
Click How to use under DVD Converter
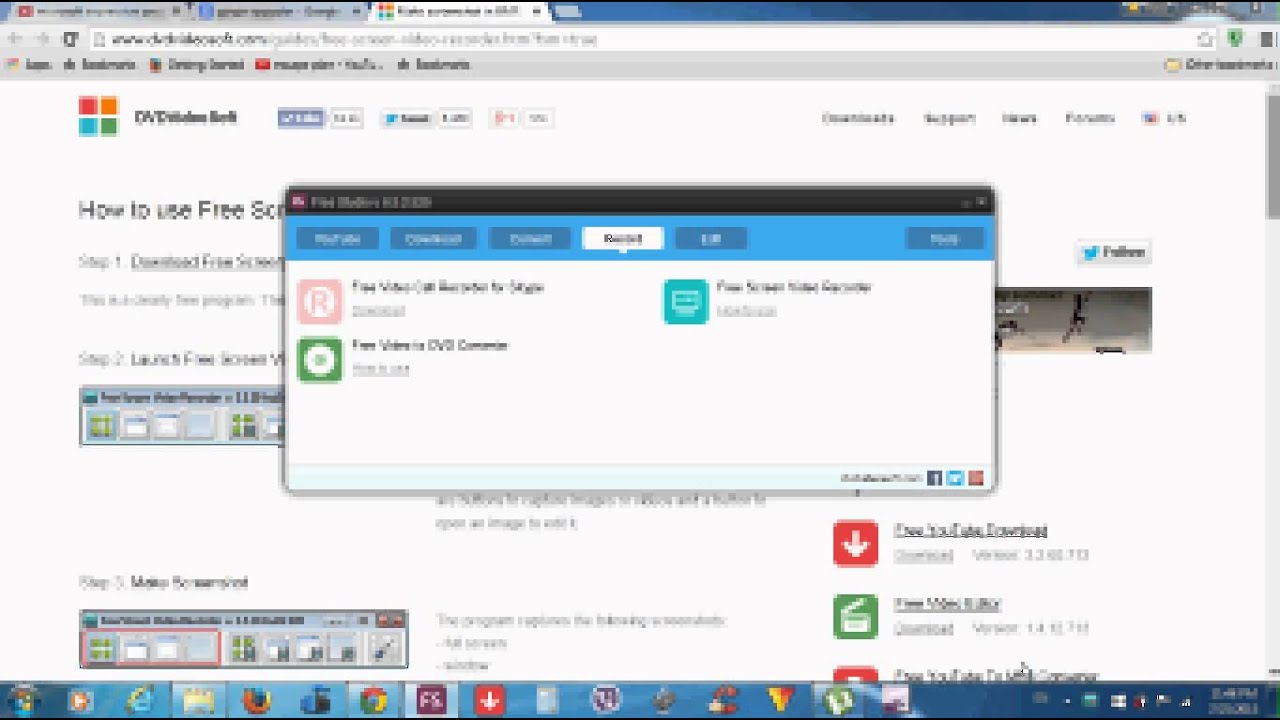point(380,369)
